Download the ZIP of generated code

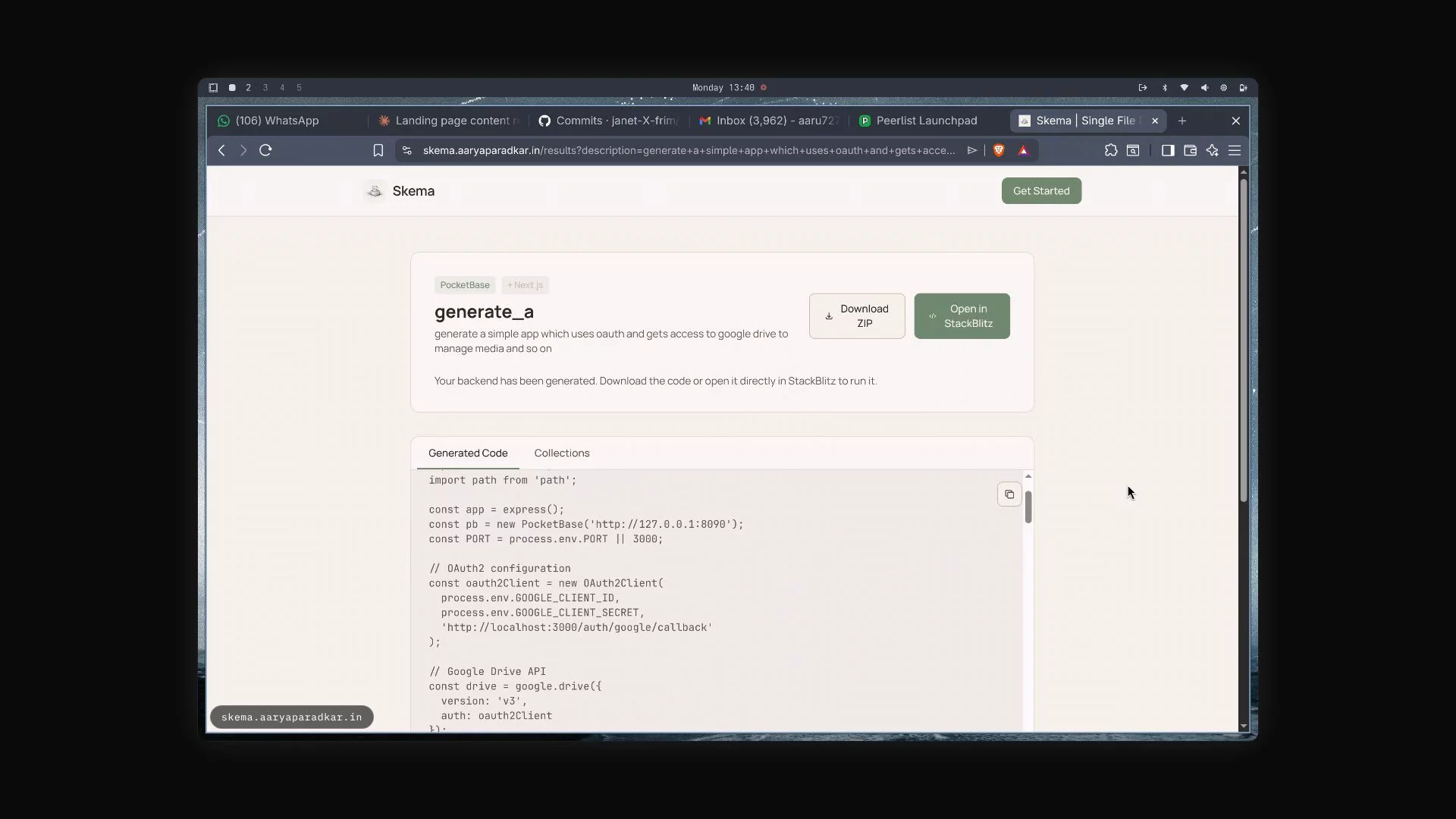pos(857,316)
